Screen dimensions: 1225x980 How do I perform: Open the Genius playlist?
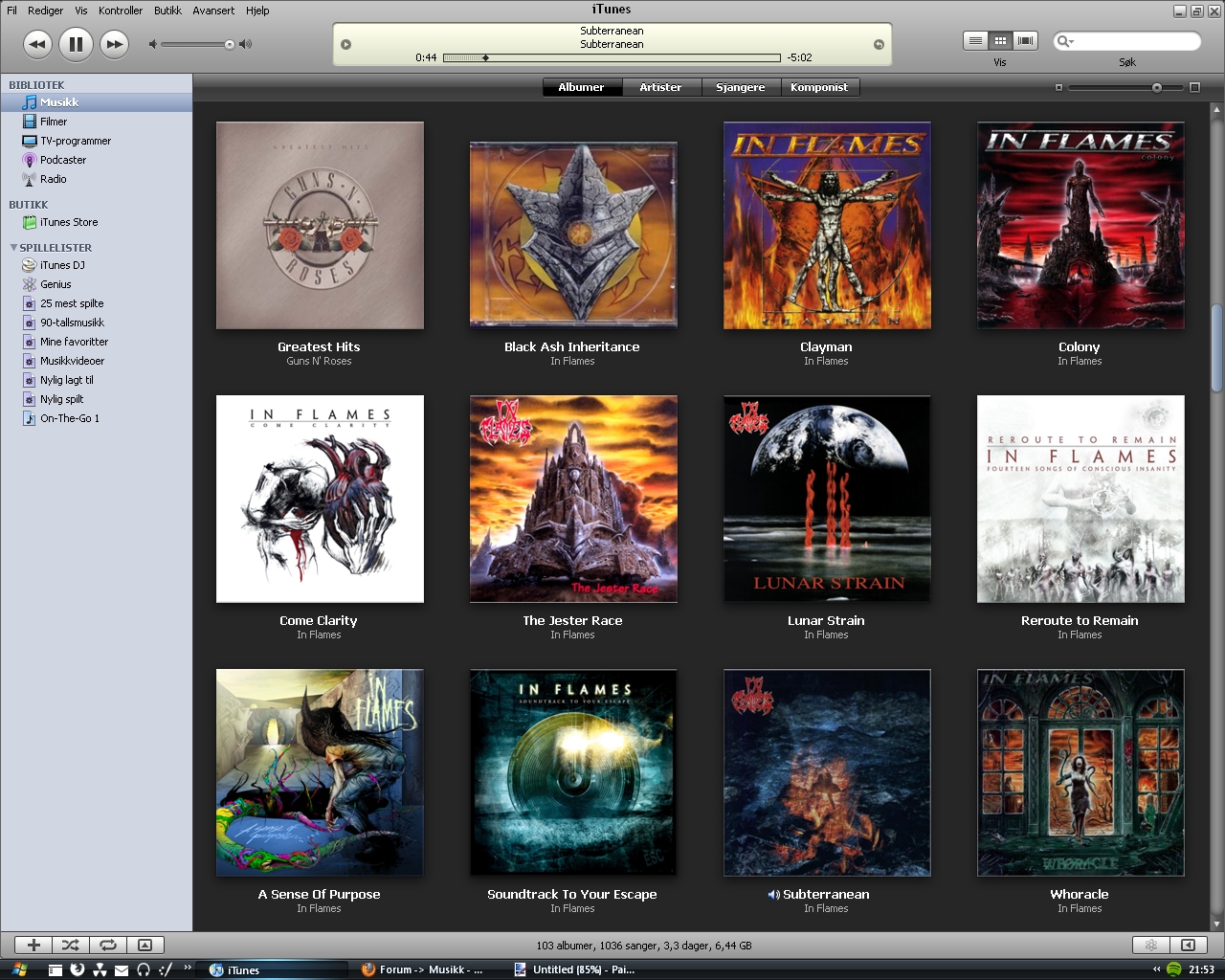click(96, 284)
